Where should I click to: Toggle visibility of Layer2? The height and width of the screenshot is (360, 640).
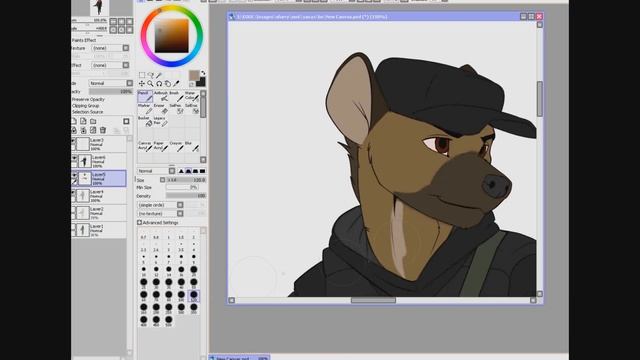tap(73, 210)
